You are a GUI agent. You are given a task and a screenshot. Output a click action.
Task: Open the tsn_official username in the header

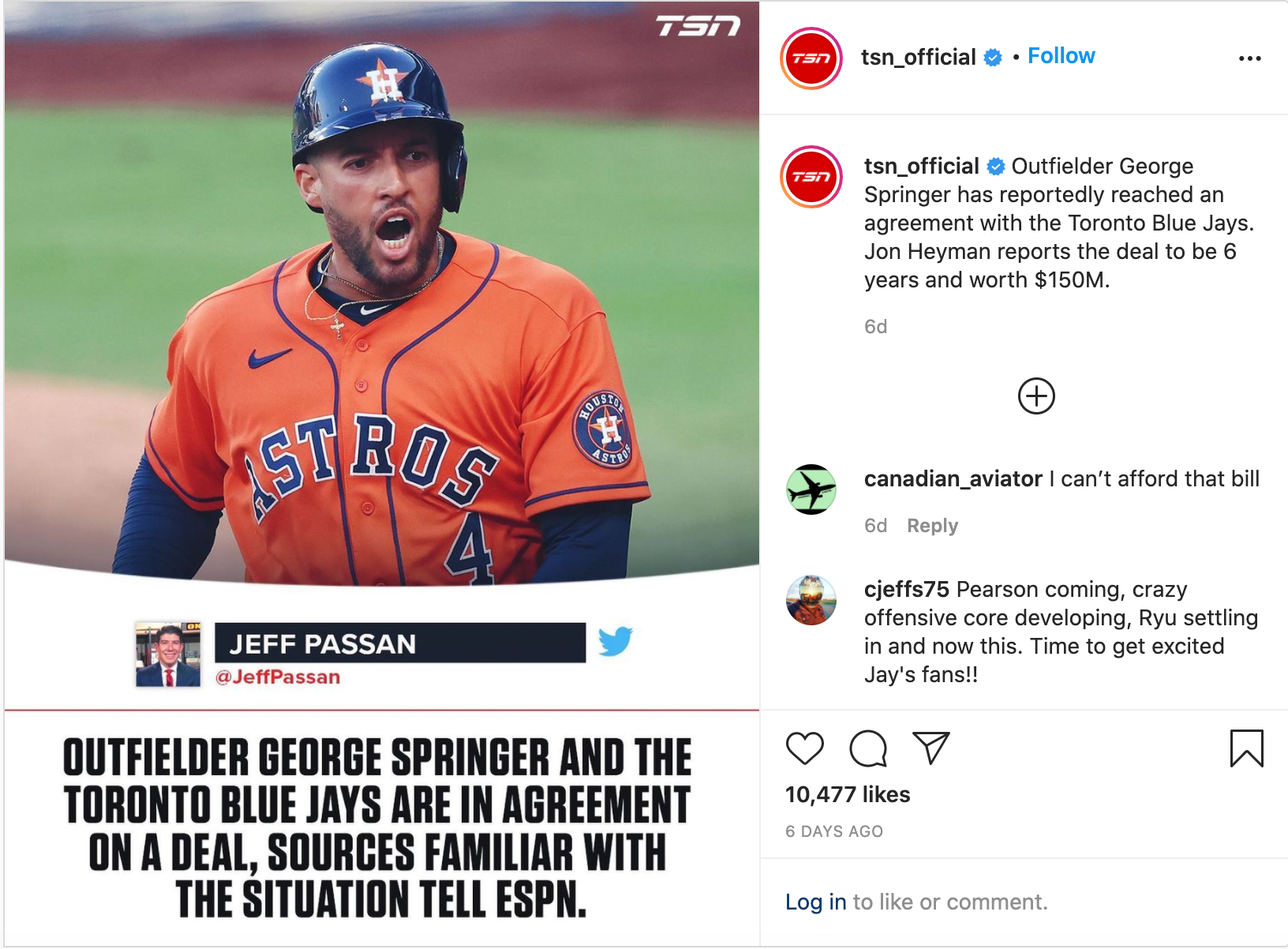(918, 57)
